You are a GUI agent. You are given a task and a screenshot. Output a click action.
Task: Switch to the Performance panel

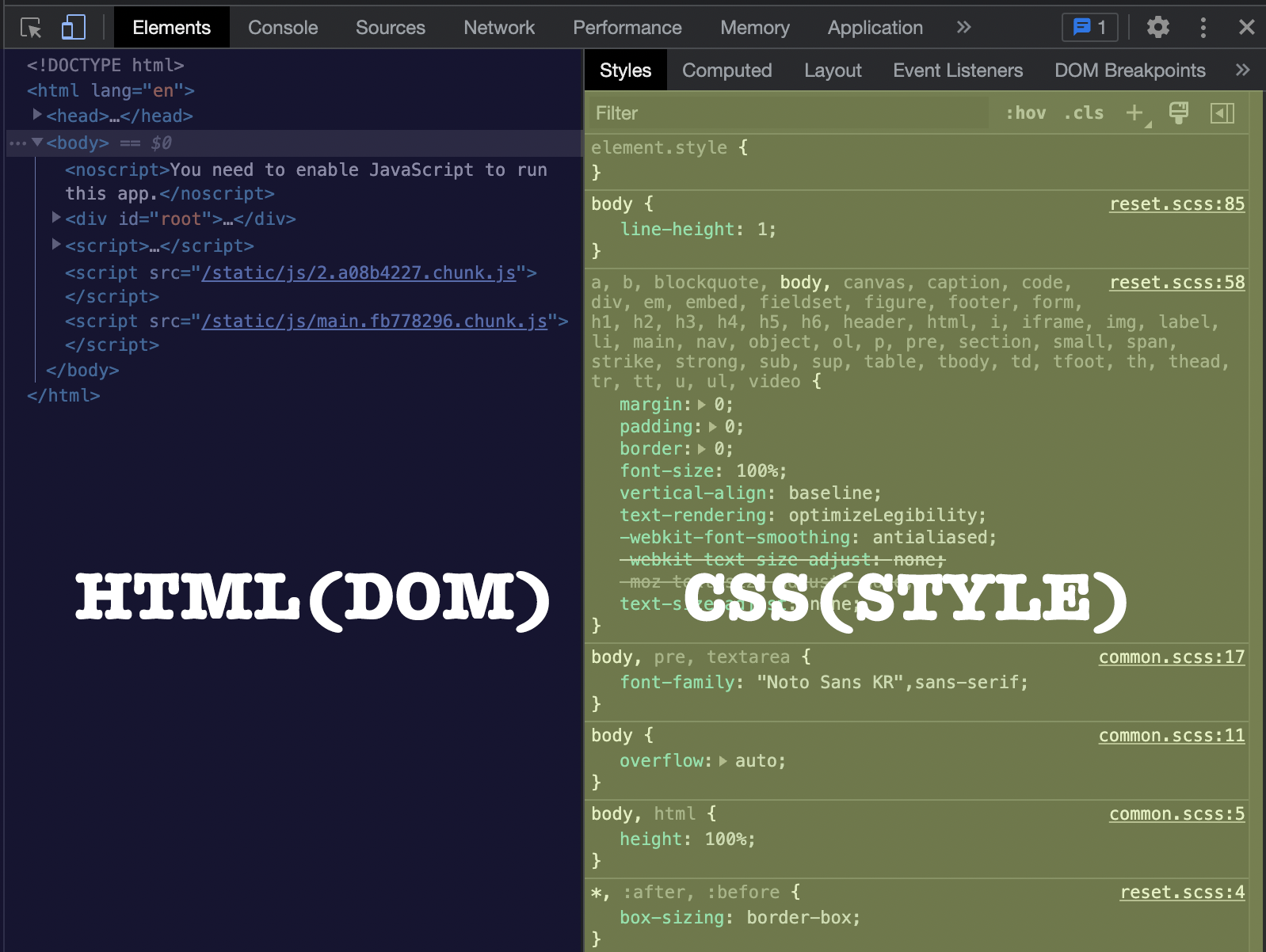click(x=627, y=28)
